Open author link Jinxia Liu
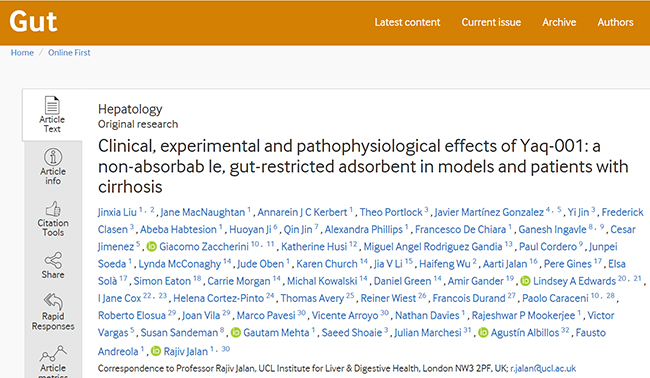650x378 pixels. [117, 212]
